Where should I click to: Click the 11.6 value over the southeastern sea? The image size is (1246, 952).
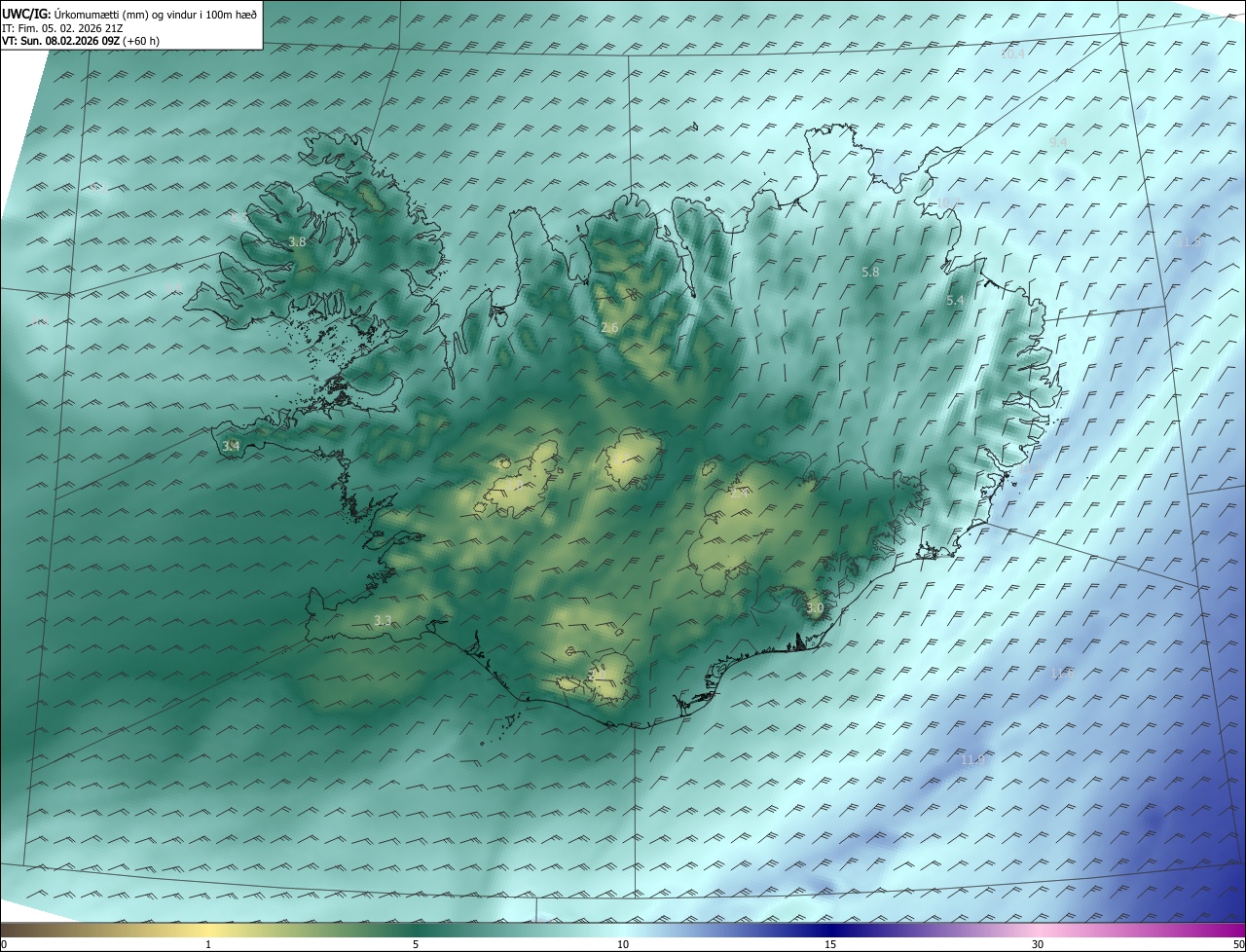(1062, 674)
